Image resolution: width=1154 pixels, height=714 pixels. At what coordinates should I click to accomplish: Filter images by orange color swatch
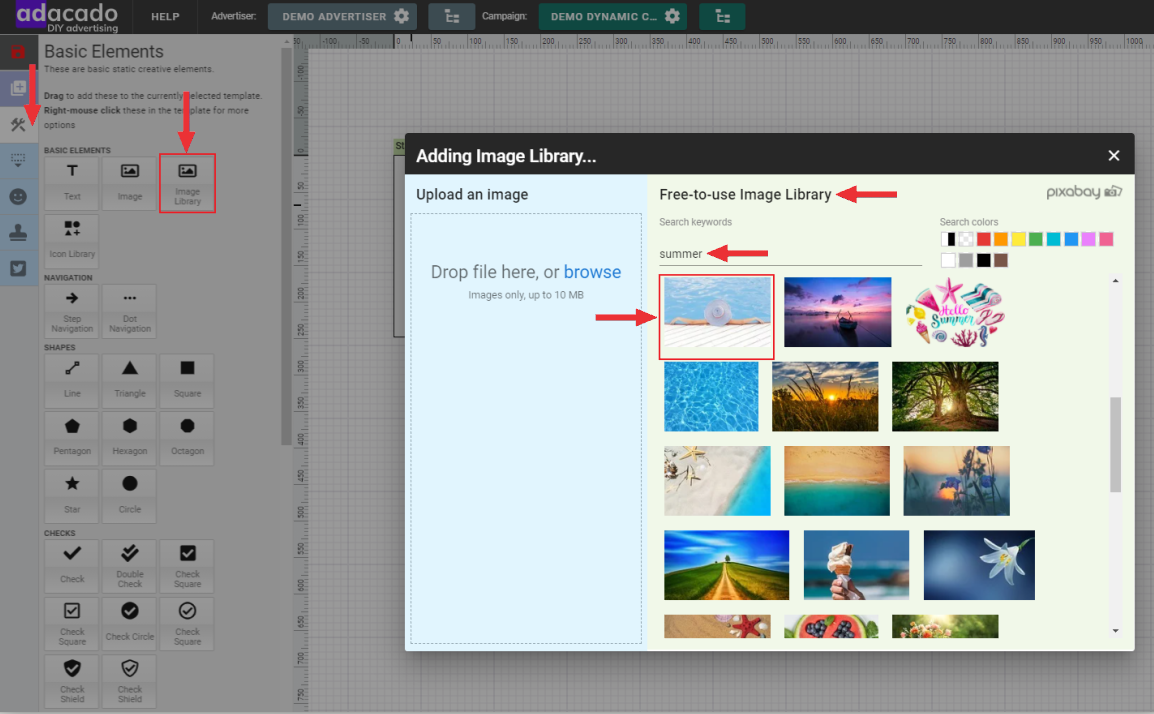1001,239
